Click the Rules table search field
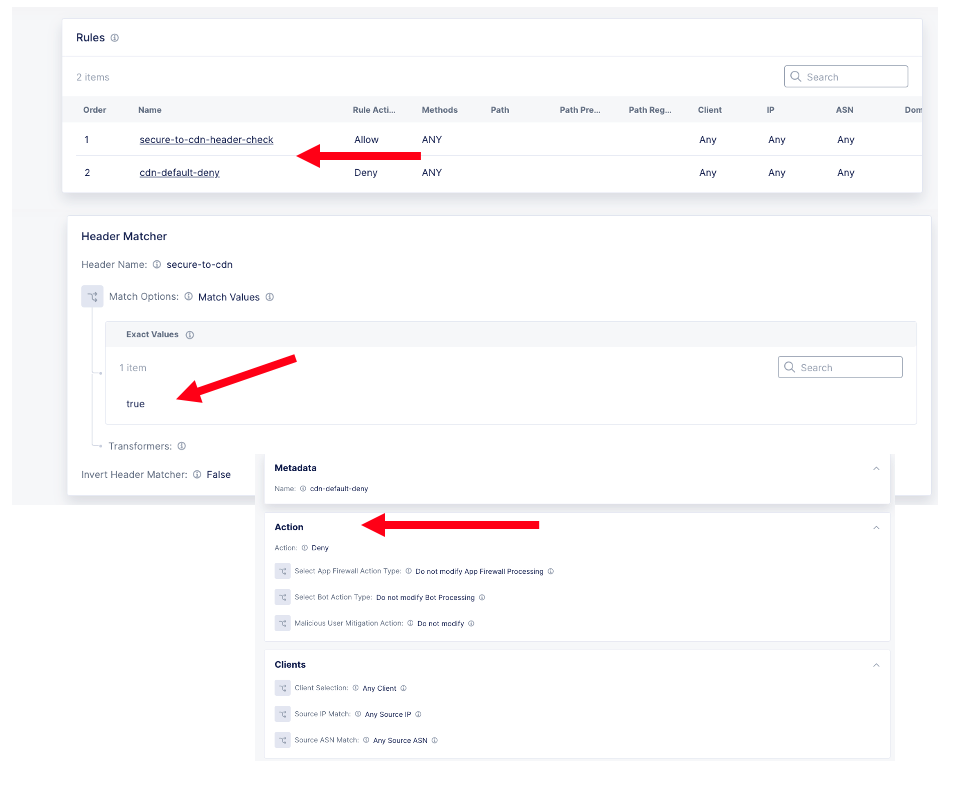959x801 pixels. (846, 76)
